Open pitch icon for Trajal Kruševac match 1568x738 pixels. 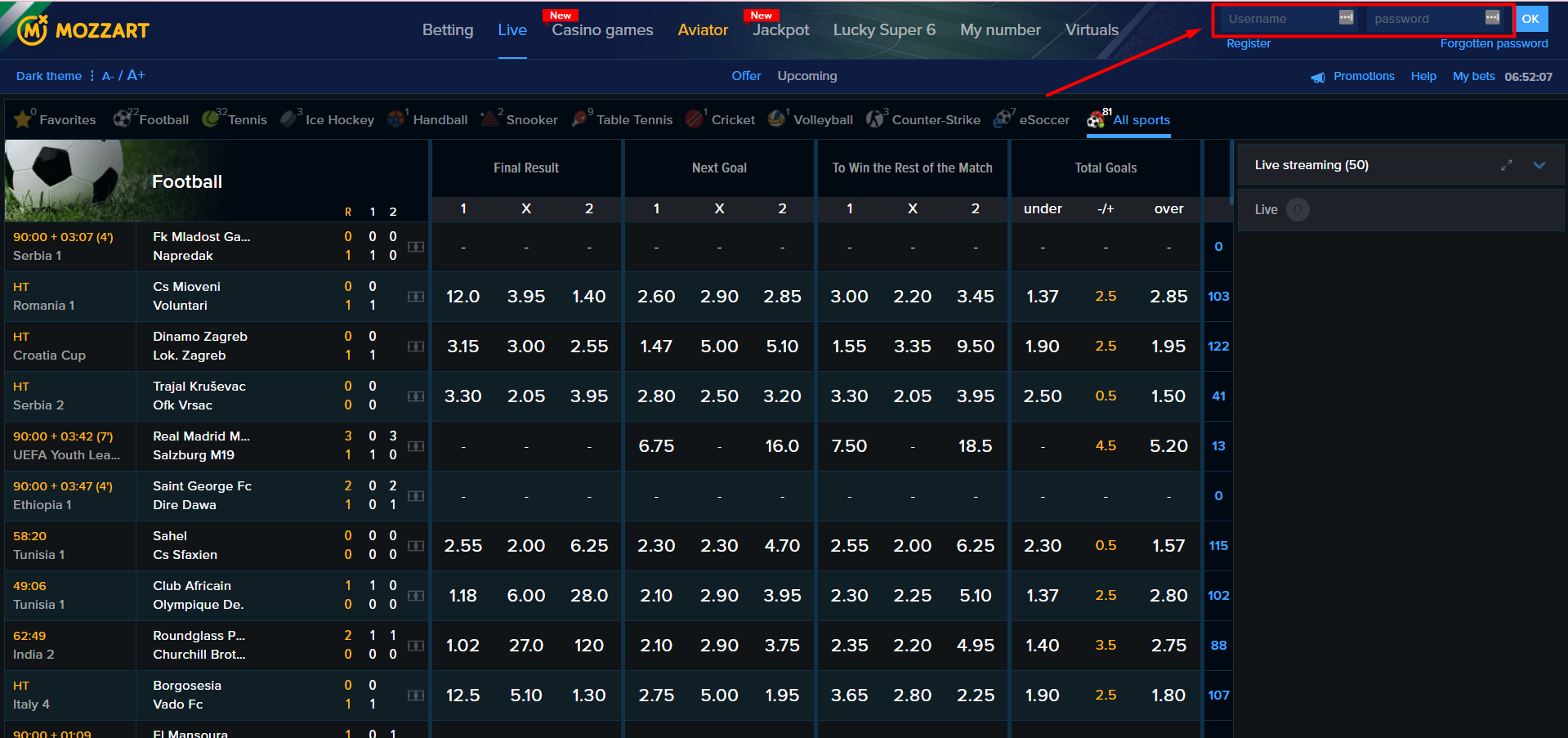(416, 396)
